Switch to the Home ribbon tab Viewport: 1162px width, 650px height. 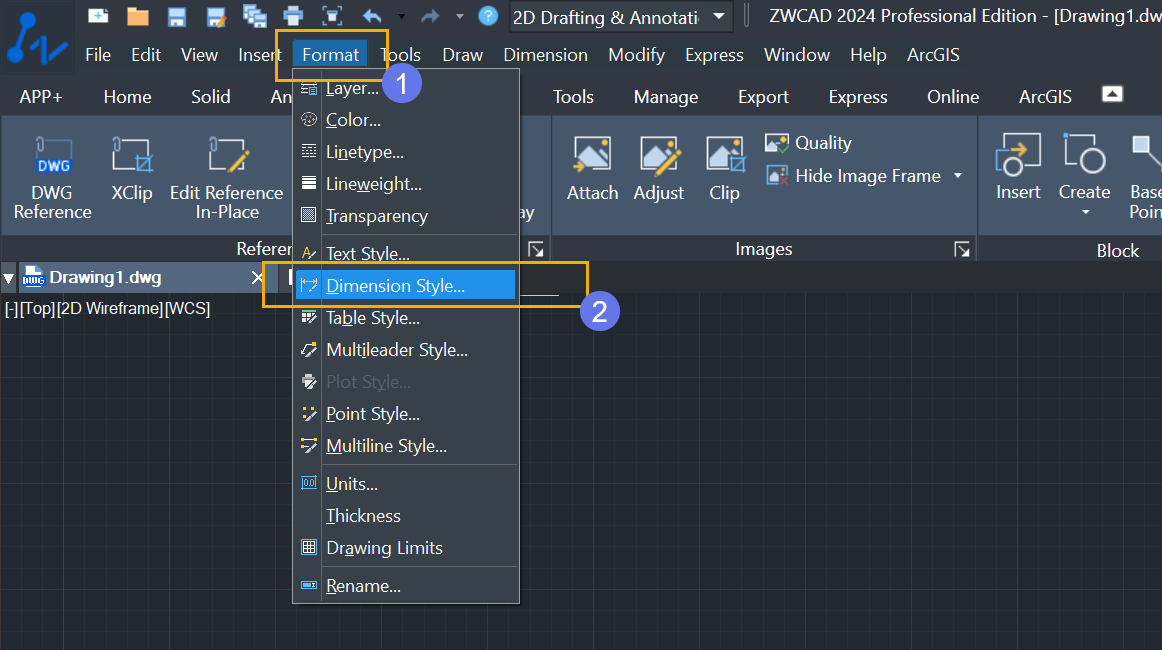pos(127,97)
